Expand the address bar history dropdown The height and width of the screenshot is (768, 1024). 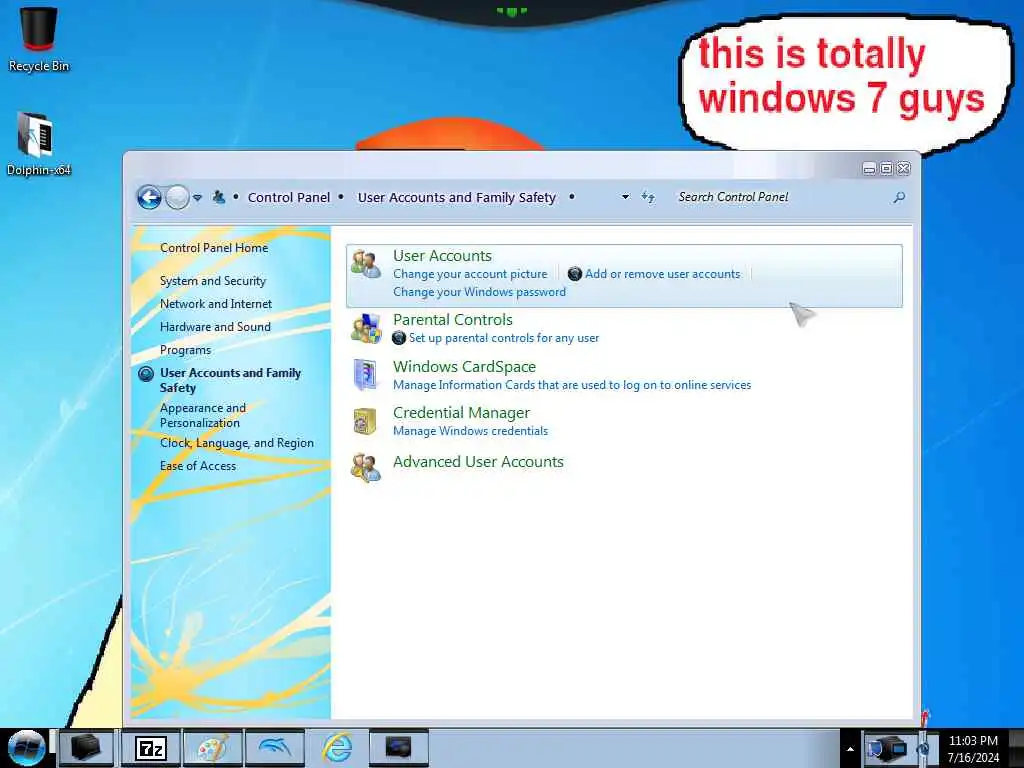coord(625,197)
